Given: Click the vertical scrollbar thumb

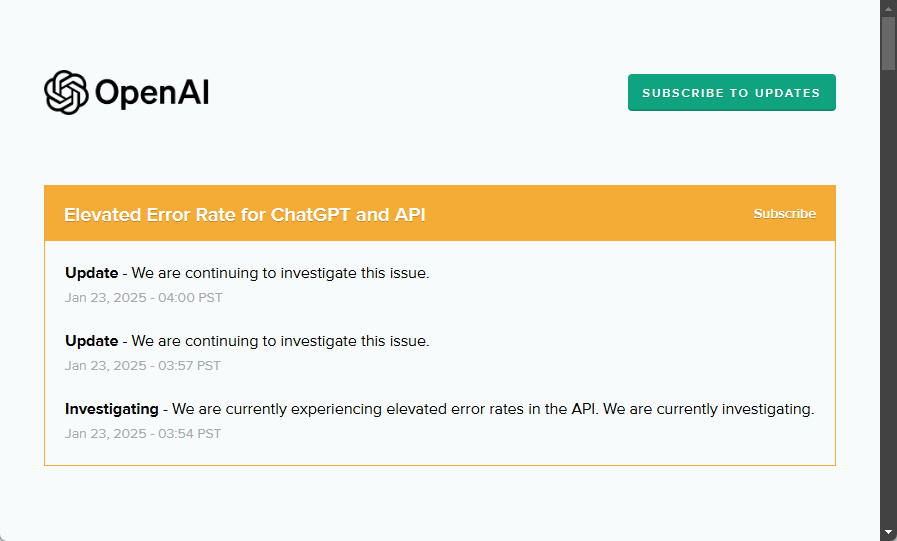Looking at the screenshot, I should [888, 43].
